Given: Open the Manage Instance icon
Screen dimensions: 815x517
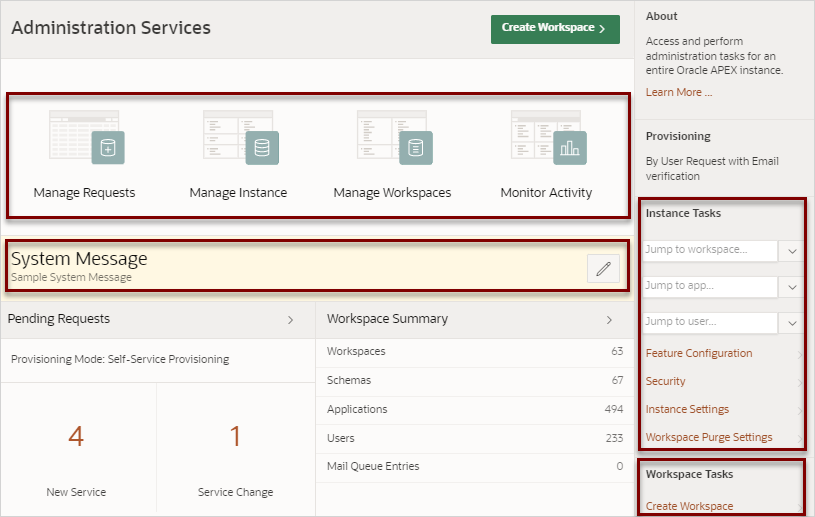Looking at the screenshot, I should (239, 138).
